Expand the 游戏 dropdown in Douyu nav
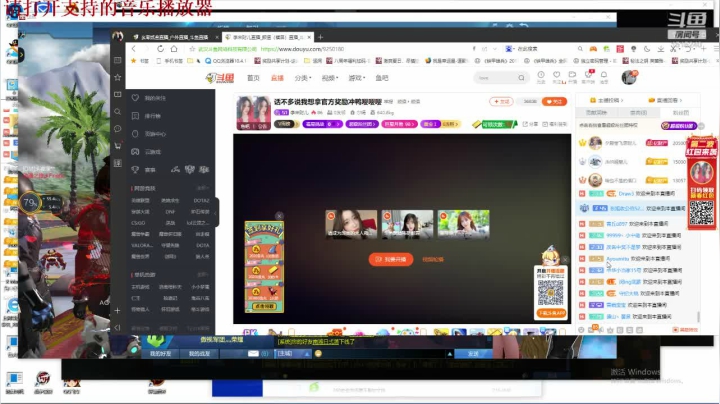Viewport: 720px width, 404px height. coord(357,78)
